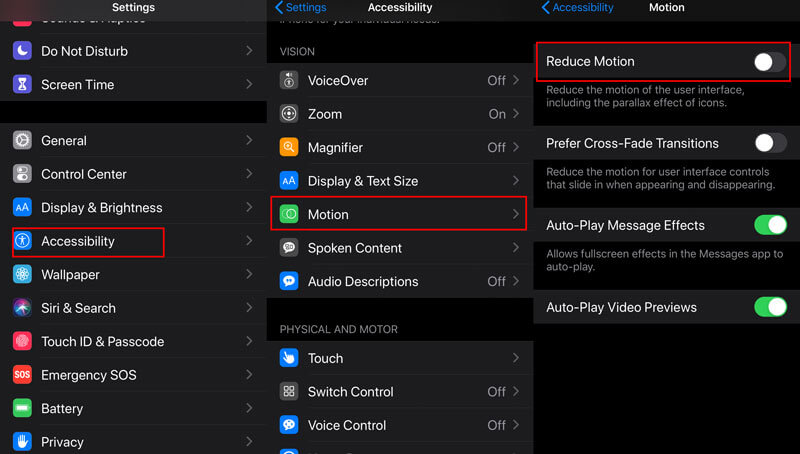Viewport: 800px width, 454px height.
Task: Select the Voice Control icon
Action: 289,425
